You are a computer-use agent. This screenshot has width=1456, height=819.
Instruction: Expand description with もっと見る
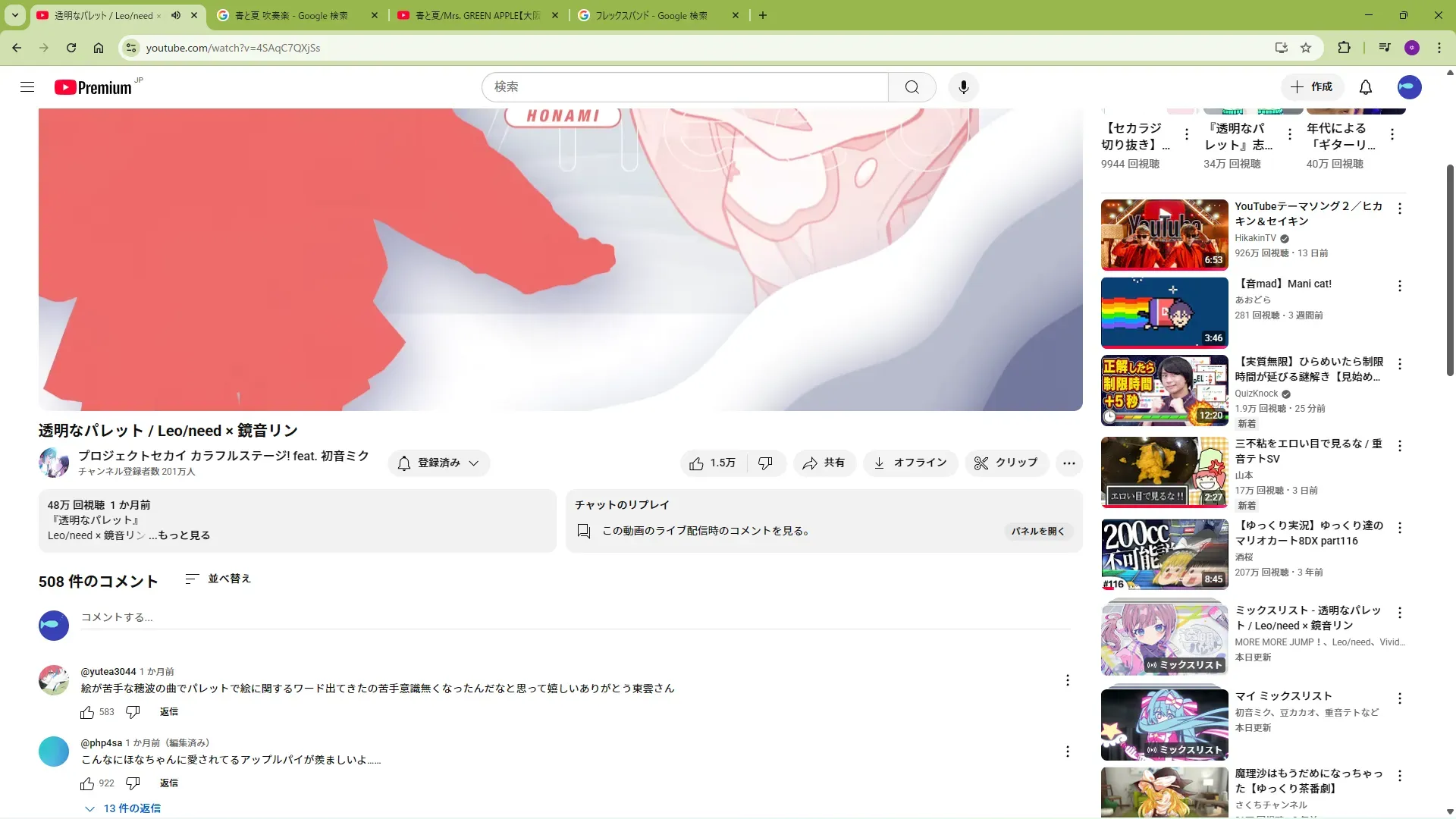point(184,535)
